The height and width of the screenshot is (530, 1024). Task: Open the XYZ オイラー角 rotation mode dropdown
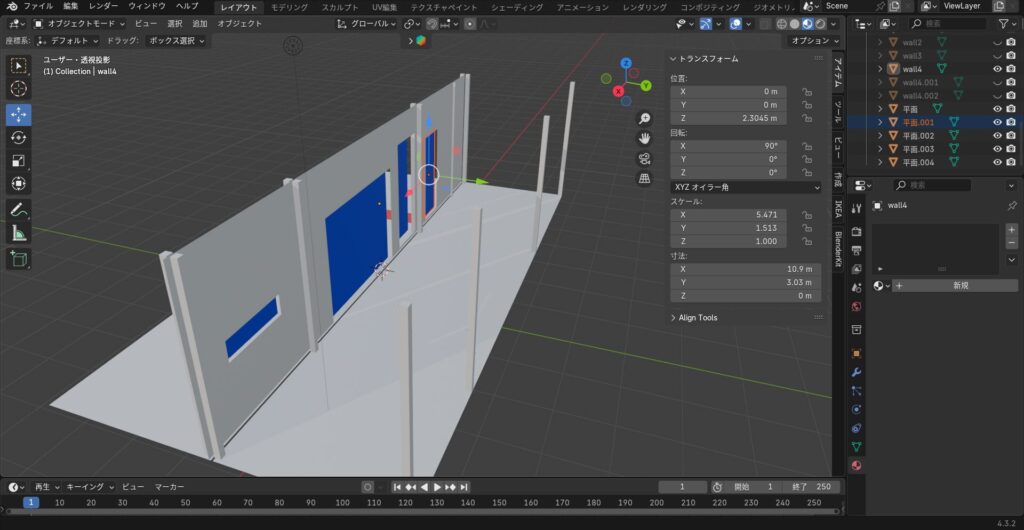pos(745,186)
